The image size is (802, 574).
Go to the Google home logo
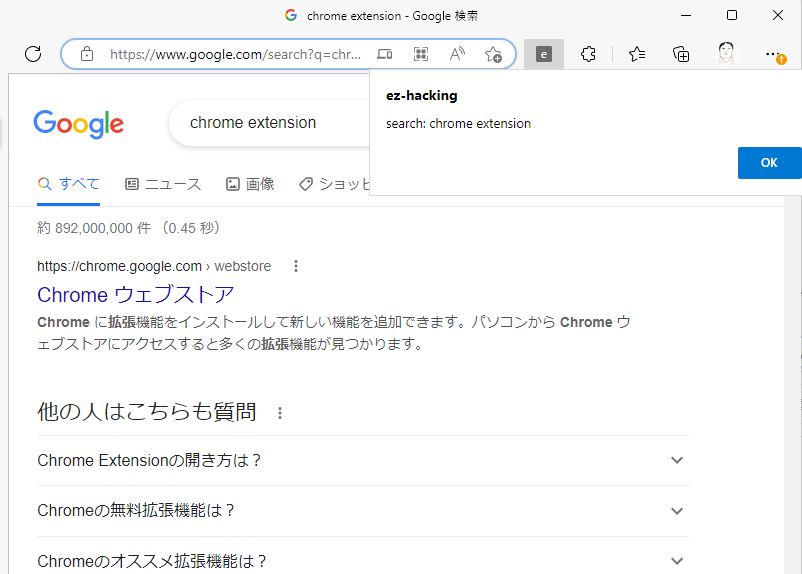click(79, 124)
